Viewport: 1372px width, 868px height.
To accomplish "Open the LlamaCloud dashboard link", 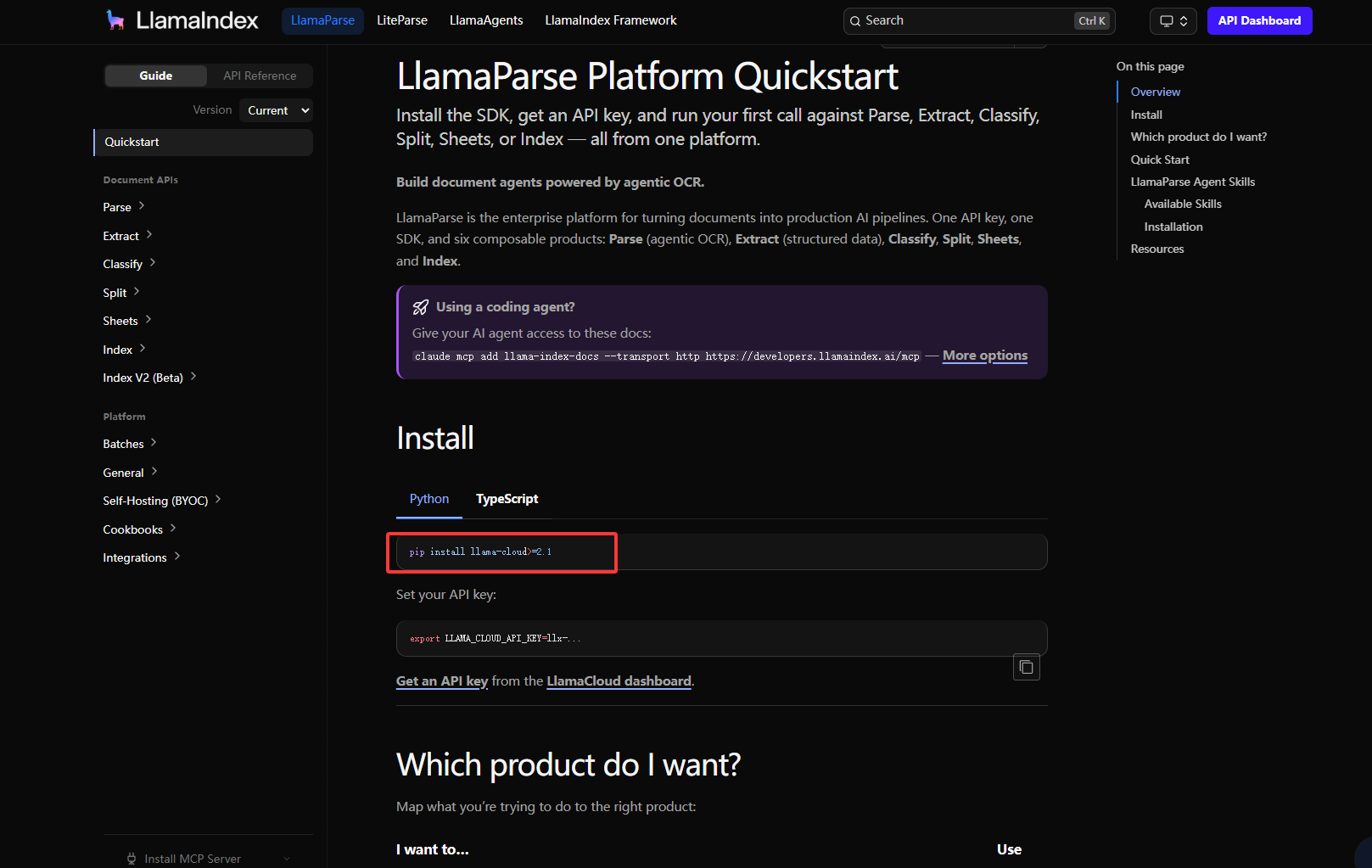I will point(619,681).
